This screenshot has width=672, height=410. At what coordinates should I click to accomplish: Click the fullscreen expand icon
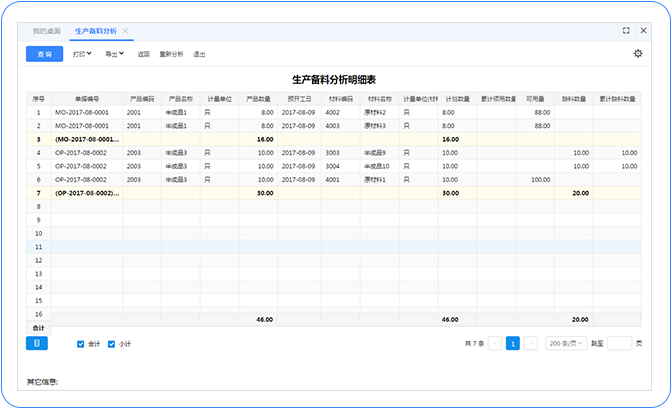(626, 31)
